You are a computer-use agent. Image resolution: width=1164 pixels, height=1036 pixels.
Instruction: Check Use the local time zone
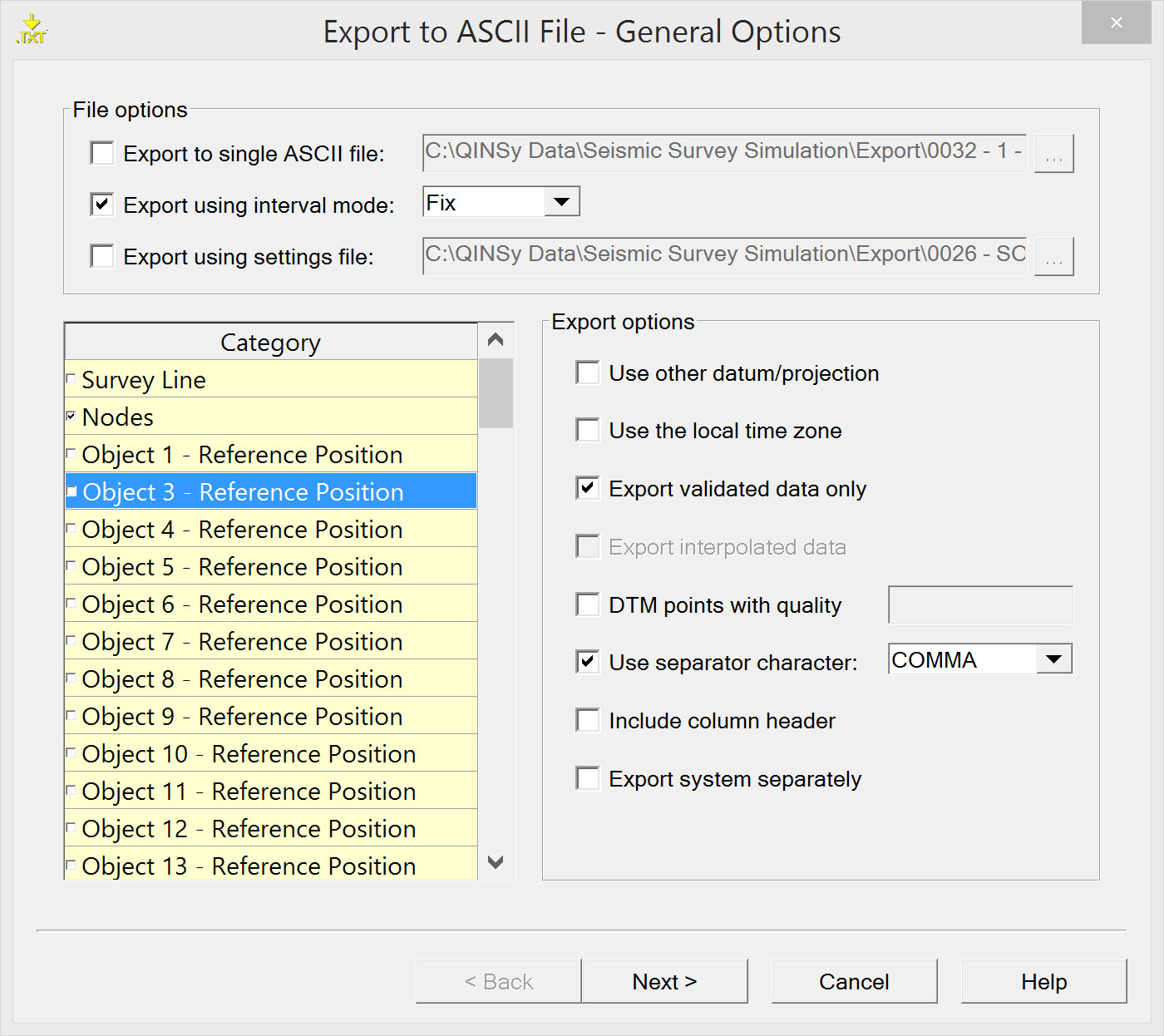coord(588,431)
